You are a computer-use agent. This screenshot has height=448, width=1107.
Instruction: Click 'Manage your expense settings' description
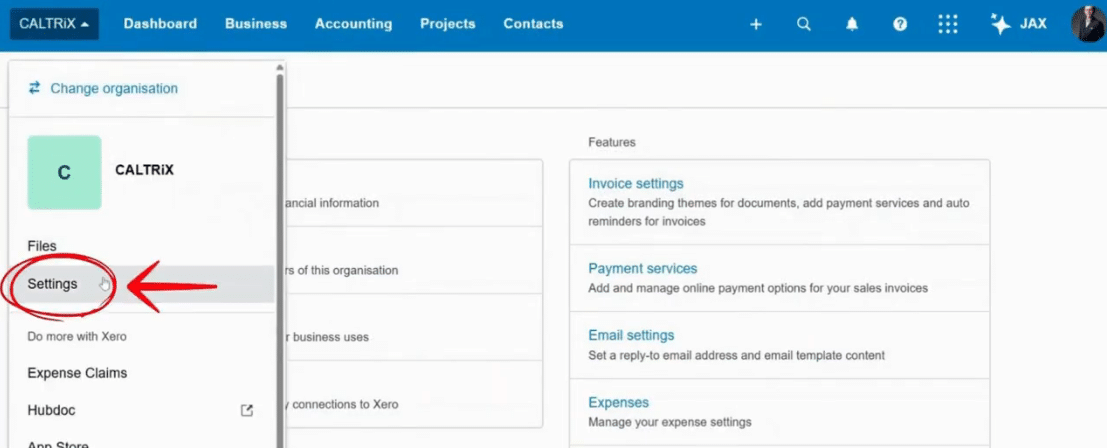click(669, 423)
